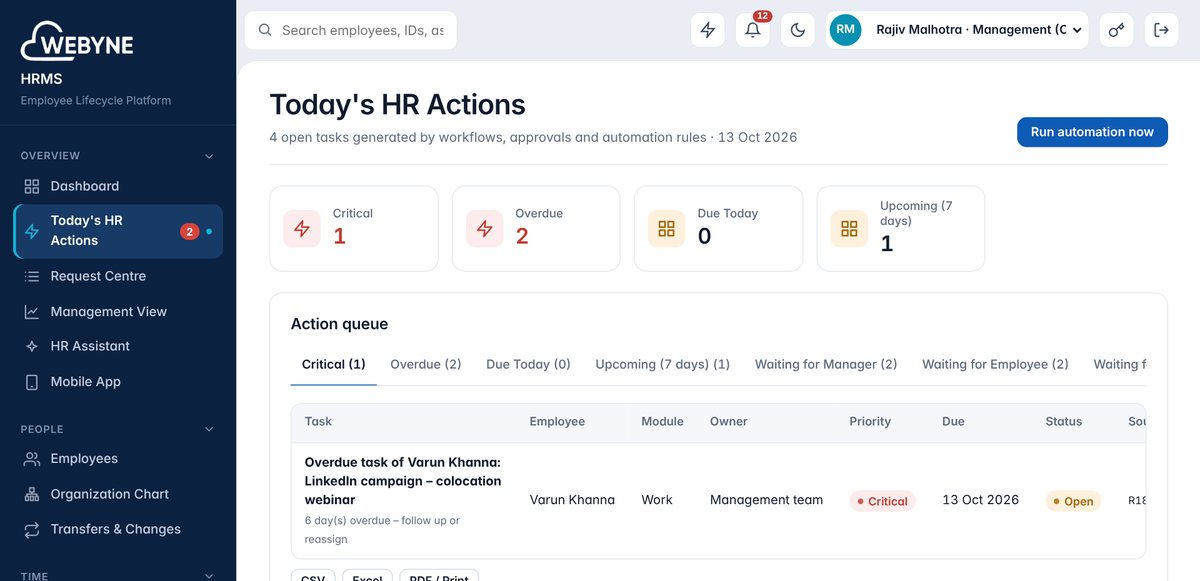1200x581 pixels.
Task: Click the Due Today card grid icon
Action: [667, 229]
